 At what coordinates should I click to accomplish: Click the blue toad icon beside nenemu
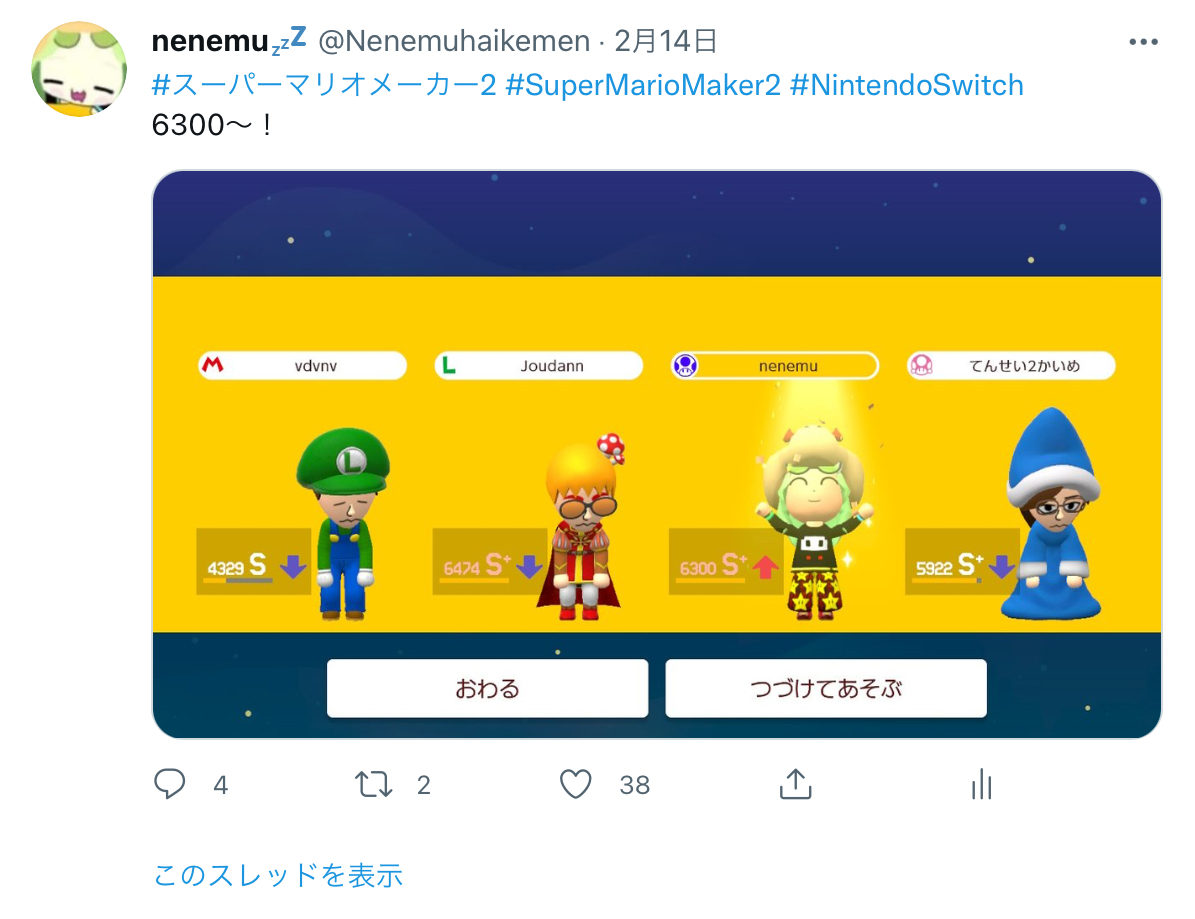click(685, 366)
